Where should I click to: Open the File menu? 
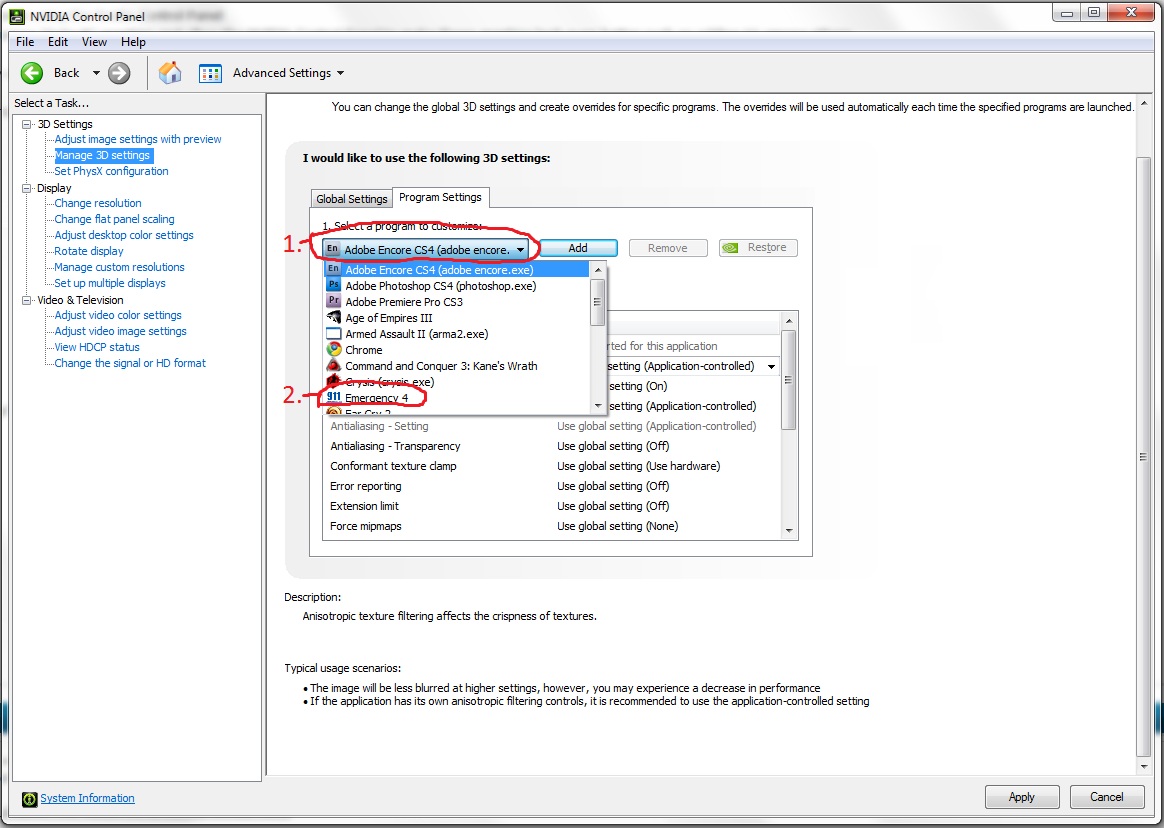point(25,42)
